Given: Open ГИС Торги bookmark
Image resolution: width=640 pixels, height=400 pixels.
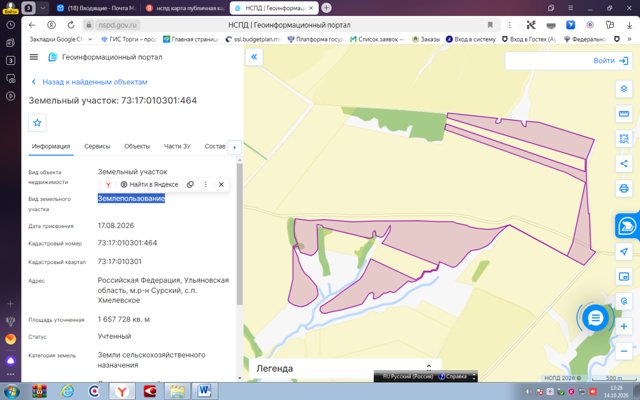Looking at the screenshot, I should coord(129,39).
